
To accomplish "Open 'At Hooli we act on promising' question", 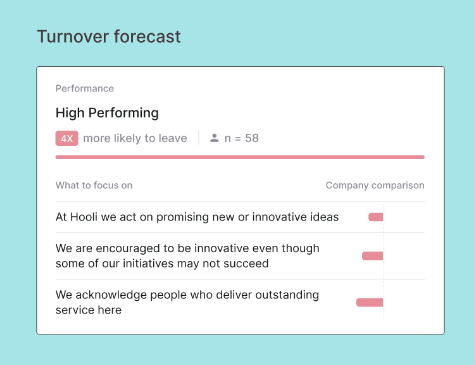I will pos(197,217).
